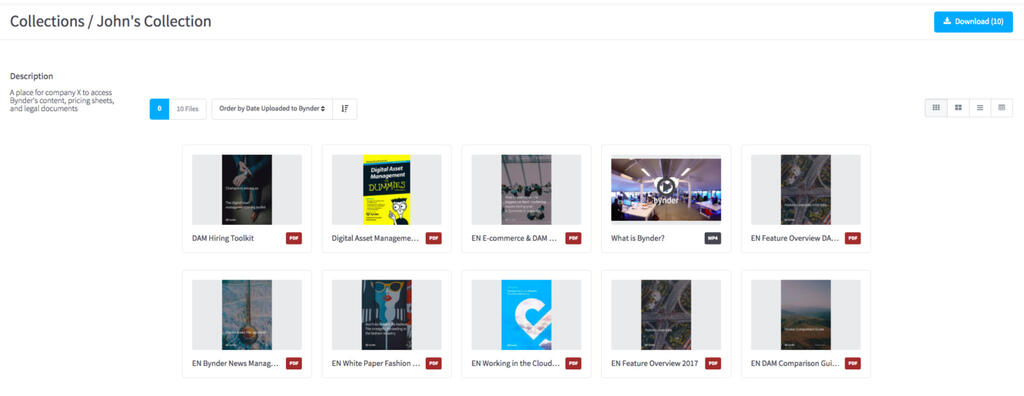
Task: Switch to list view icon
Action: 980,108
